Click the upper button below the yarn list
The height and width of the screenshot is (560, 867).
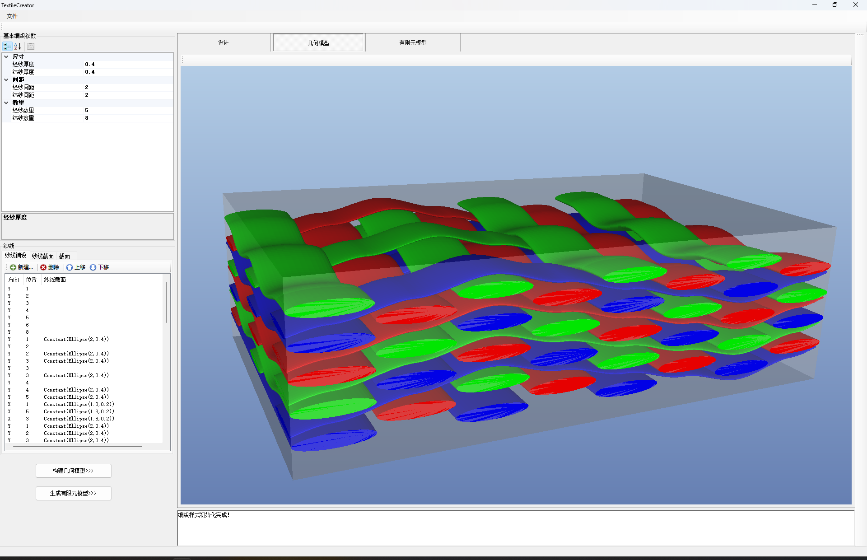[x=73, y=470]
